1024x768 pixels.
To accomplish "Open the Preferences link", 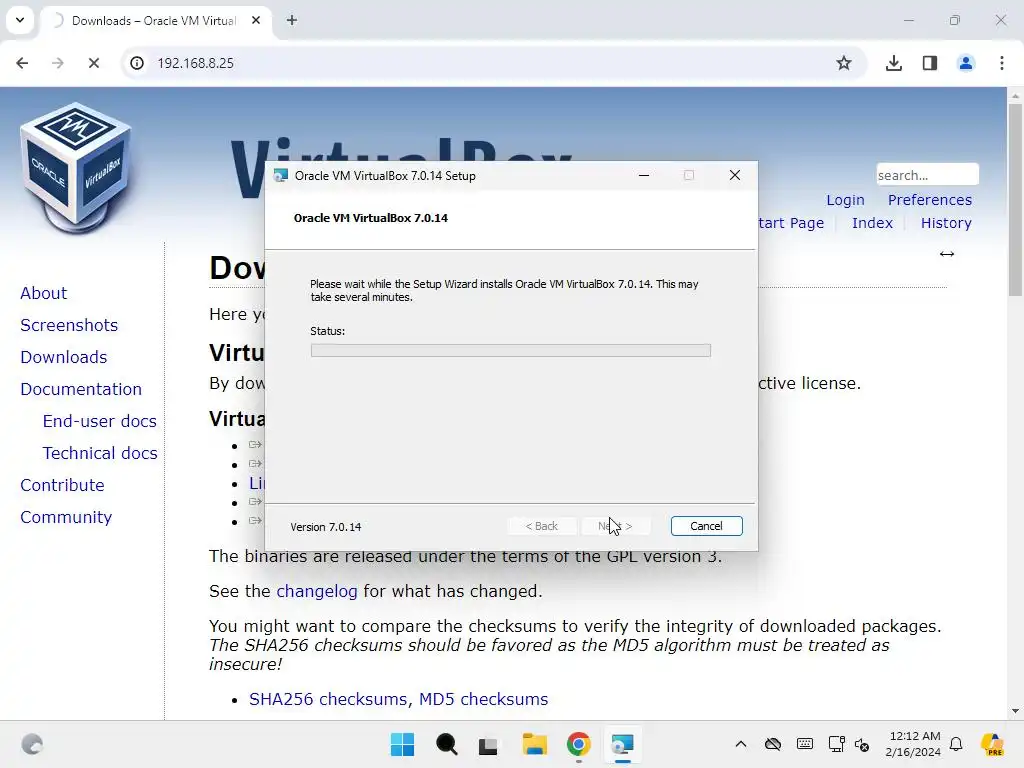I will click(929, 200).
